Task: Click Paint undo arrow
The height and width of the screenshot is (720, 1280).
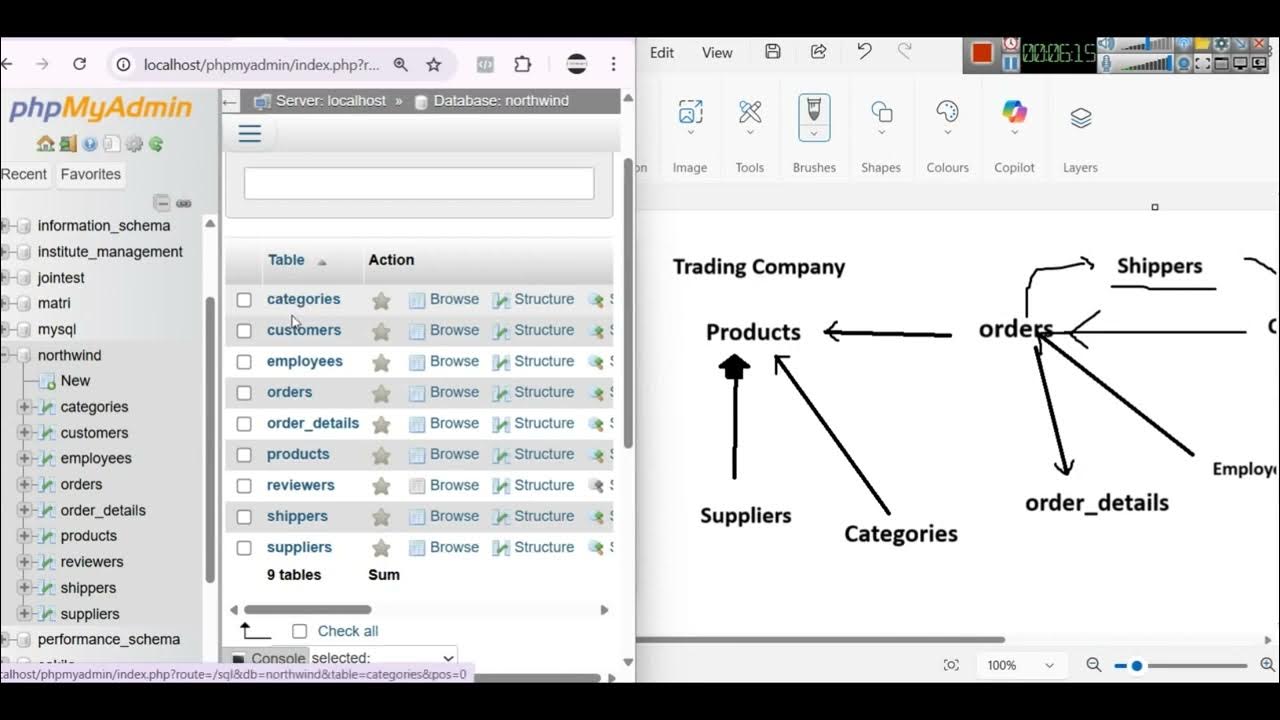Action: click(x=864, y=52)
